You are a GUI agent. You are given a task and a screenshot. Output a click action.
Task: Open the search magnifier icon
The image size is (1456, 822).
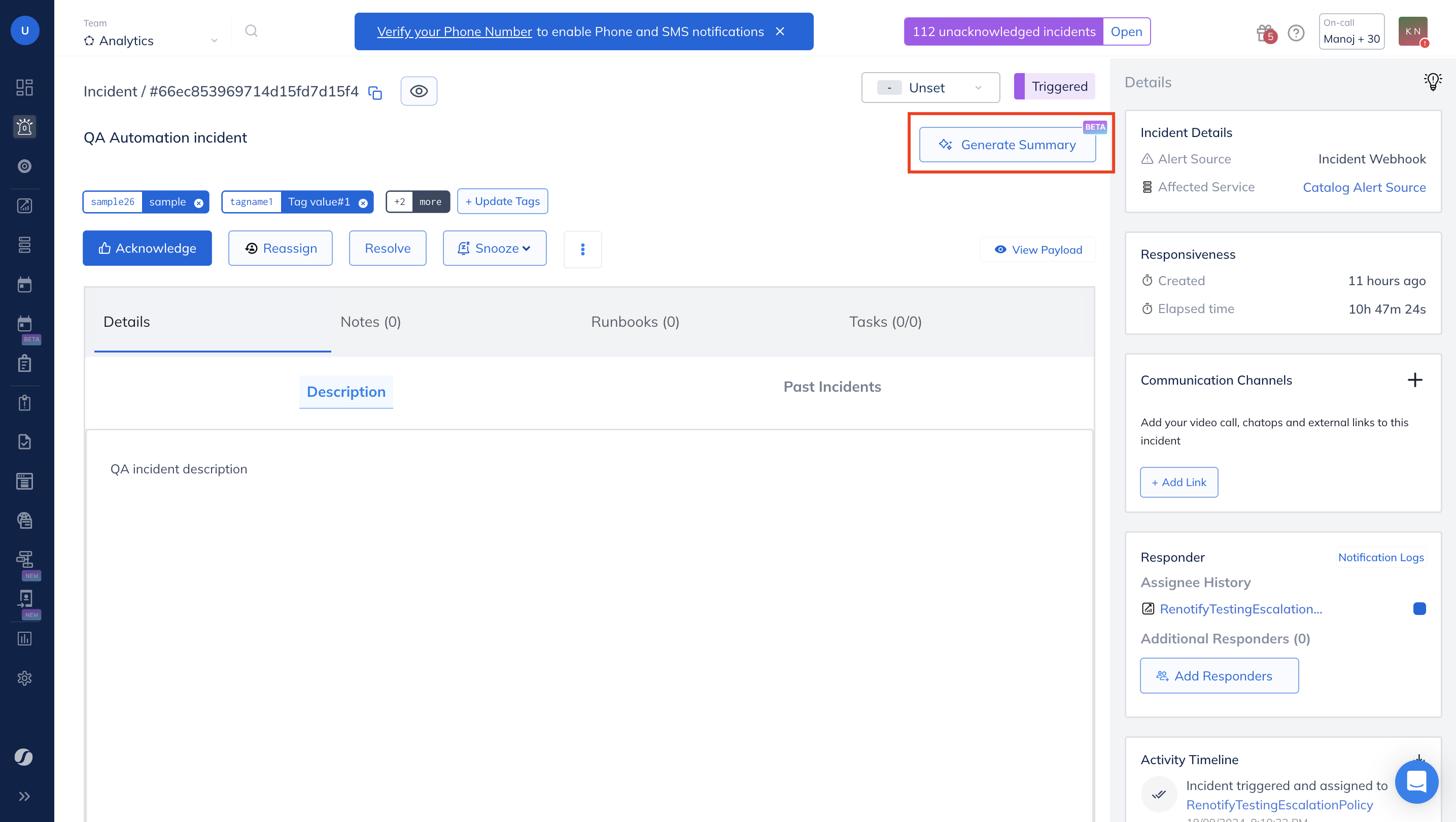251,31
